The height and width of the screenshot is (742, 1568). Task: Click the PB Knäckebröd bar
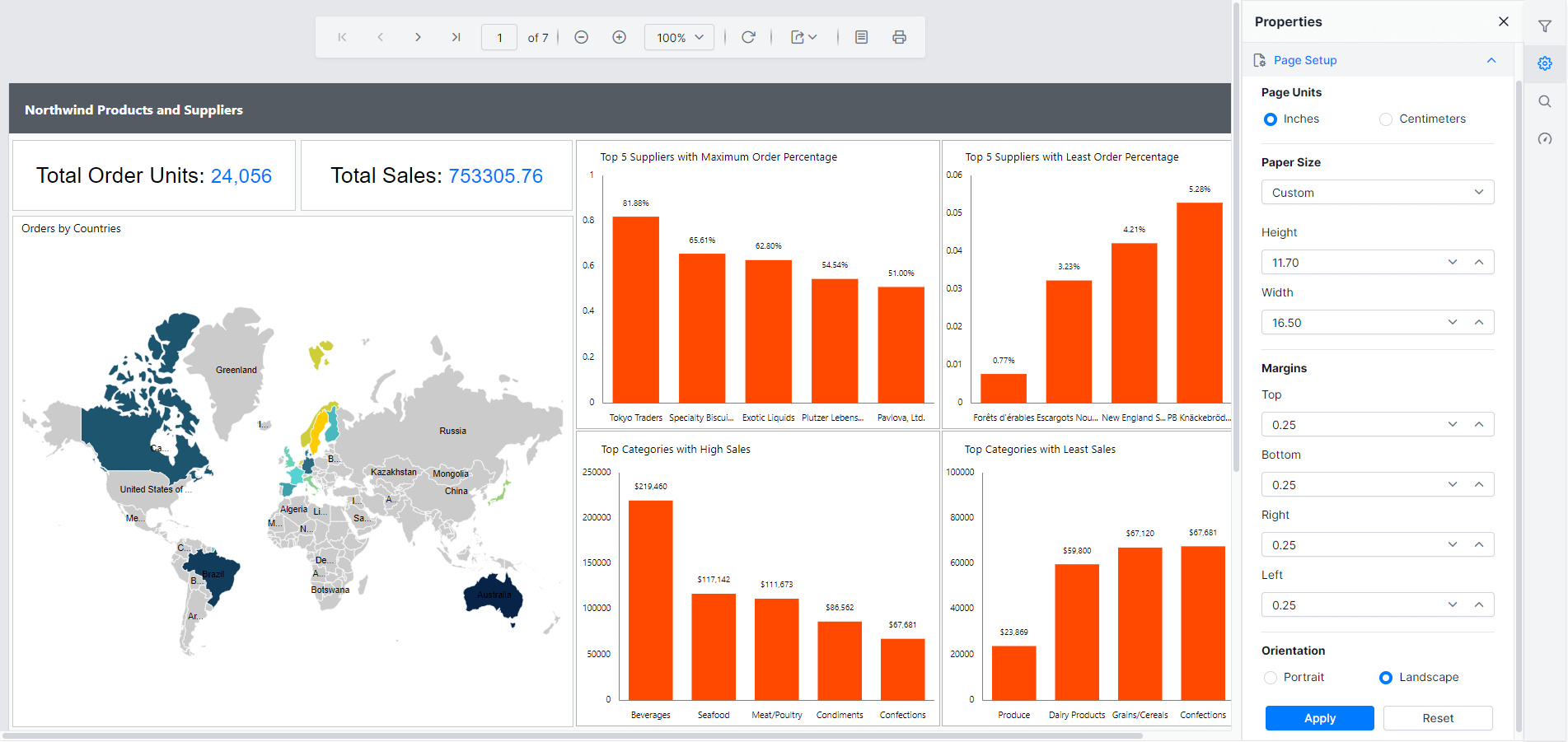pos(1199,303)
